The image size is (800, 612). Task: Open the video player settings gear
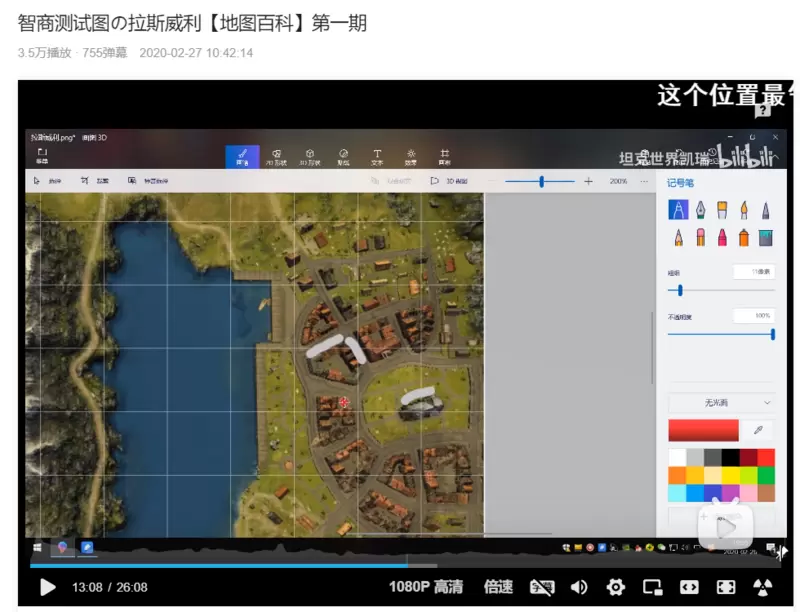616,587
